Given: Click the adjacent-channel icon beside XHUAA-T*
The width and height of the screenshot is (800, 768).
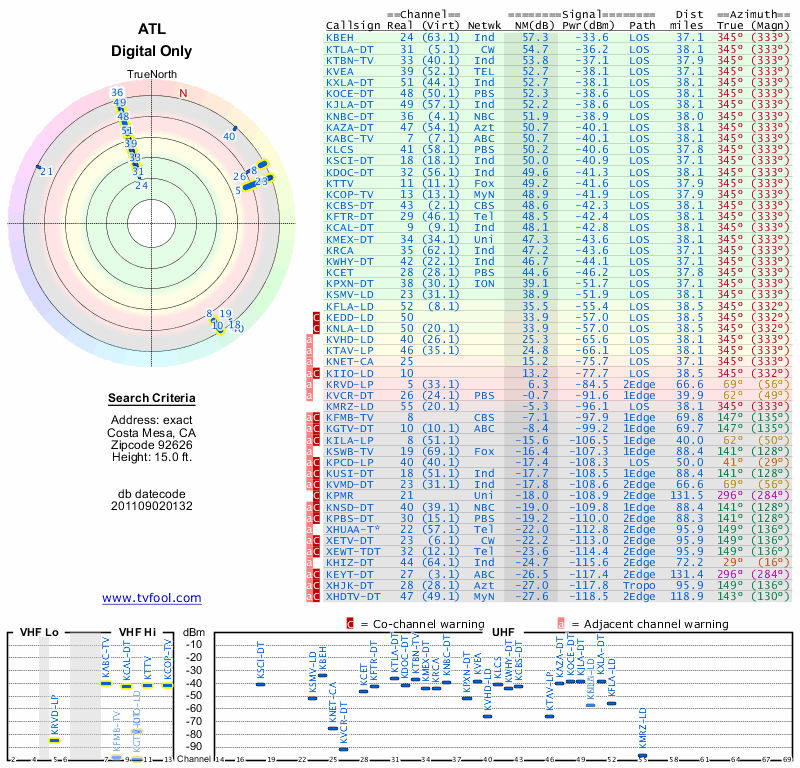Looking at the screenshot, I should pyautogui.click(x=309, y=530).
